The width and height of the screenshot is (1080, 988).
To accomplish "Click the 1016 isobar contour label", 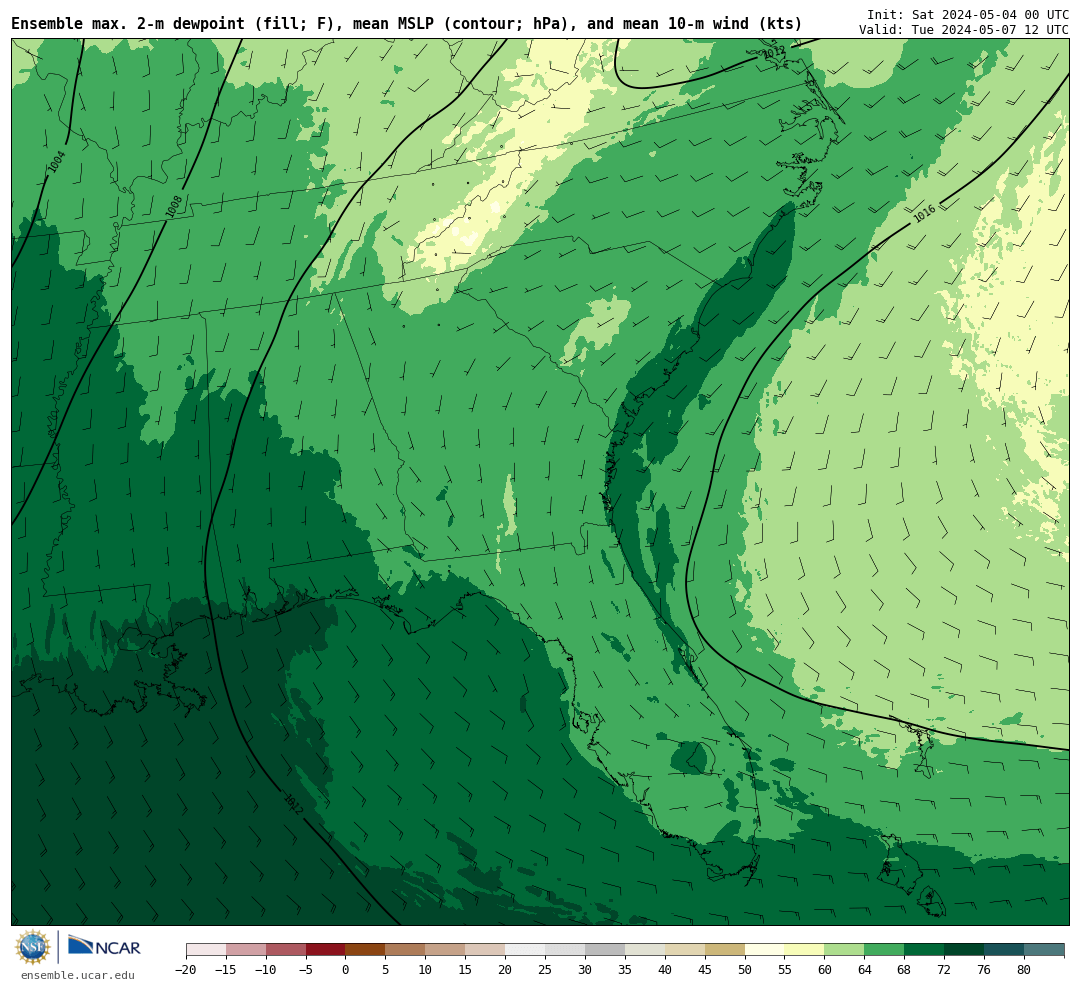I will point(924,214).
